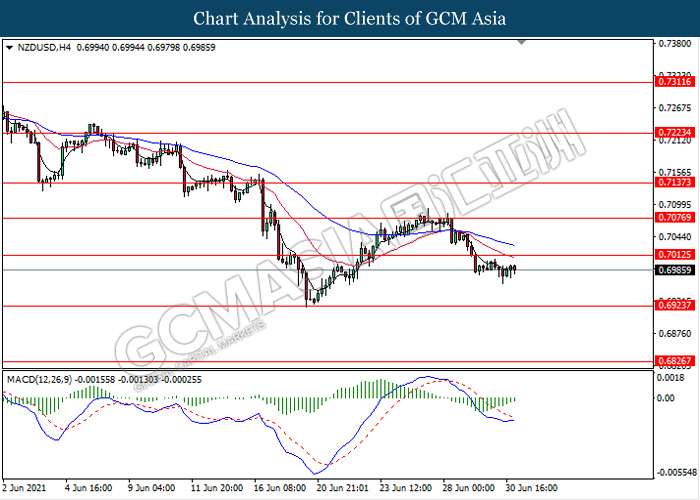The width and height of the screenshot is (700, 500).
Task: Select the 0.70769 price level label
Action: point(675,217)
